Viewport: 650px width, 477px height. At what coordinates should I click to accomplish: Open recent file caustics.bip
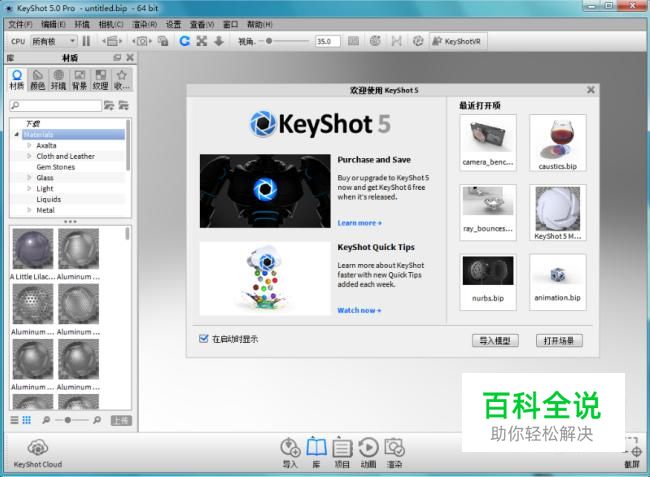pyautogui.click(x=558, y=143)
